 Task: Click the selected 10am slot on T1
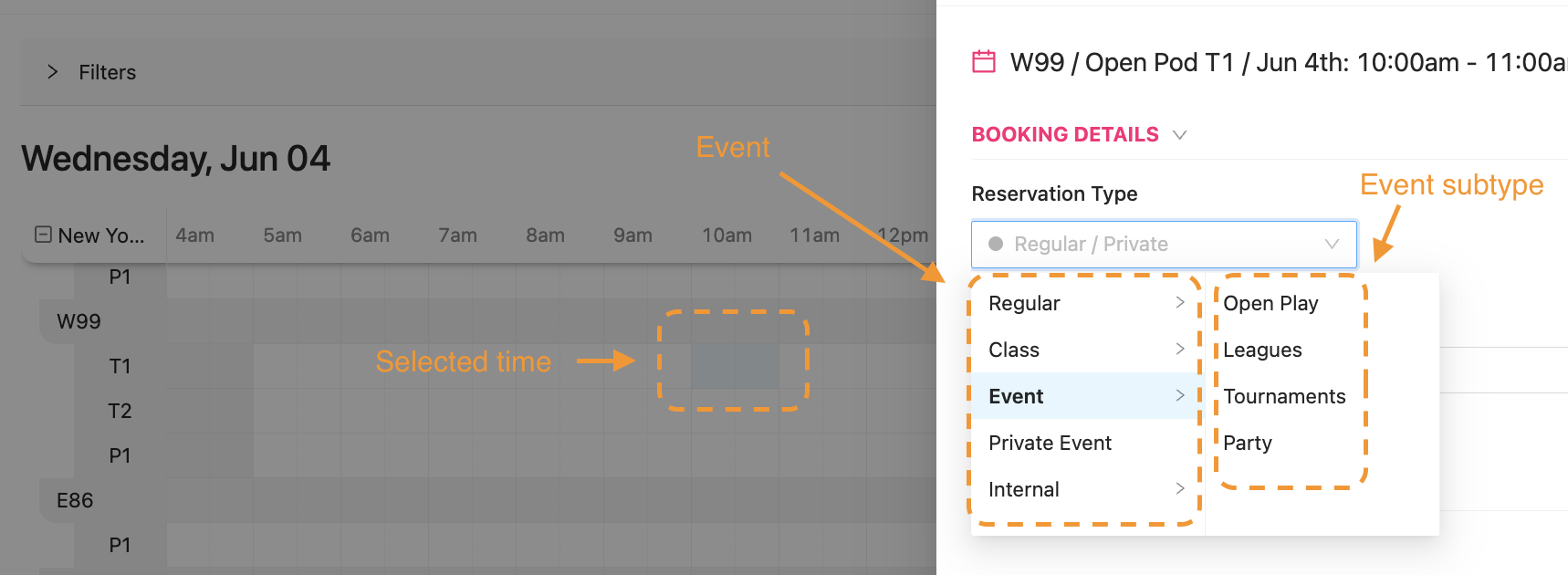click(x=735, y=366)
